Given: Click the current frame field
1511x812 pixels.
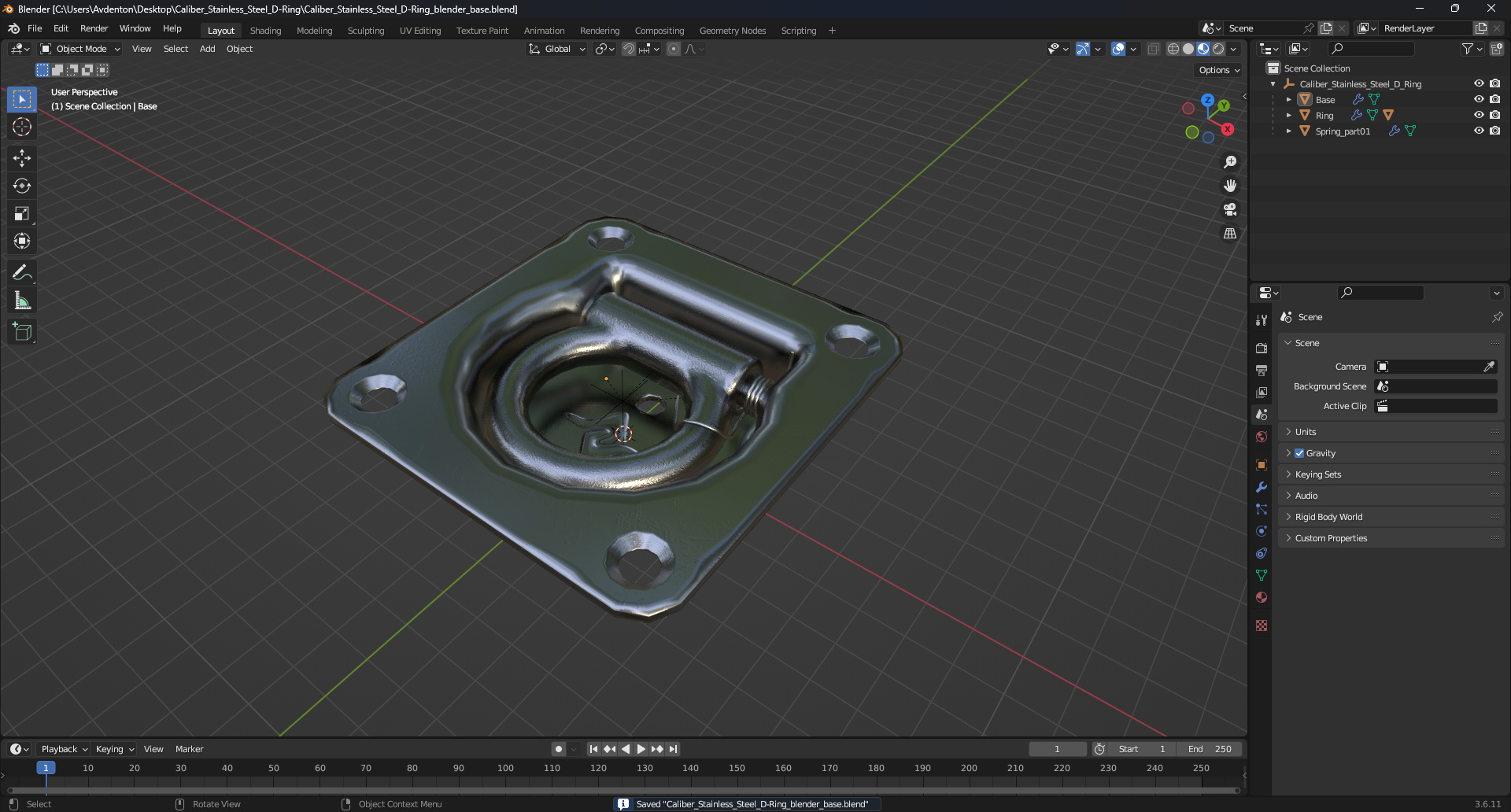Looking at the screenshot, I should pos(1058,749).
